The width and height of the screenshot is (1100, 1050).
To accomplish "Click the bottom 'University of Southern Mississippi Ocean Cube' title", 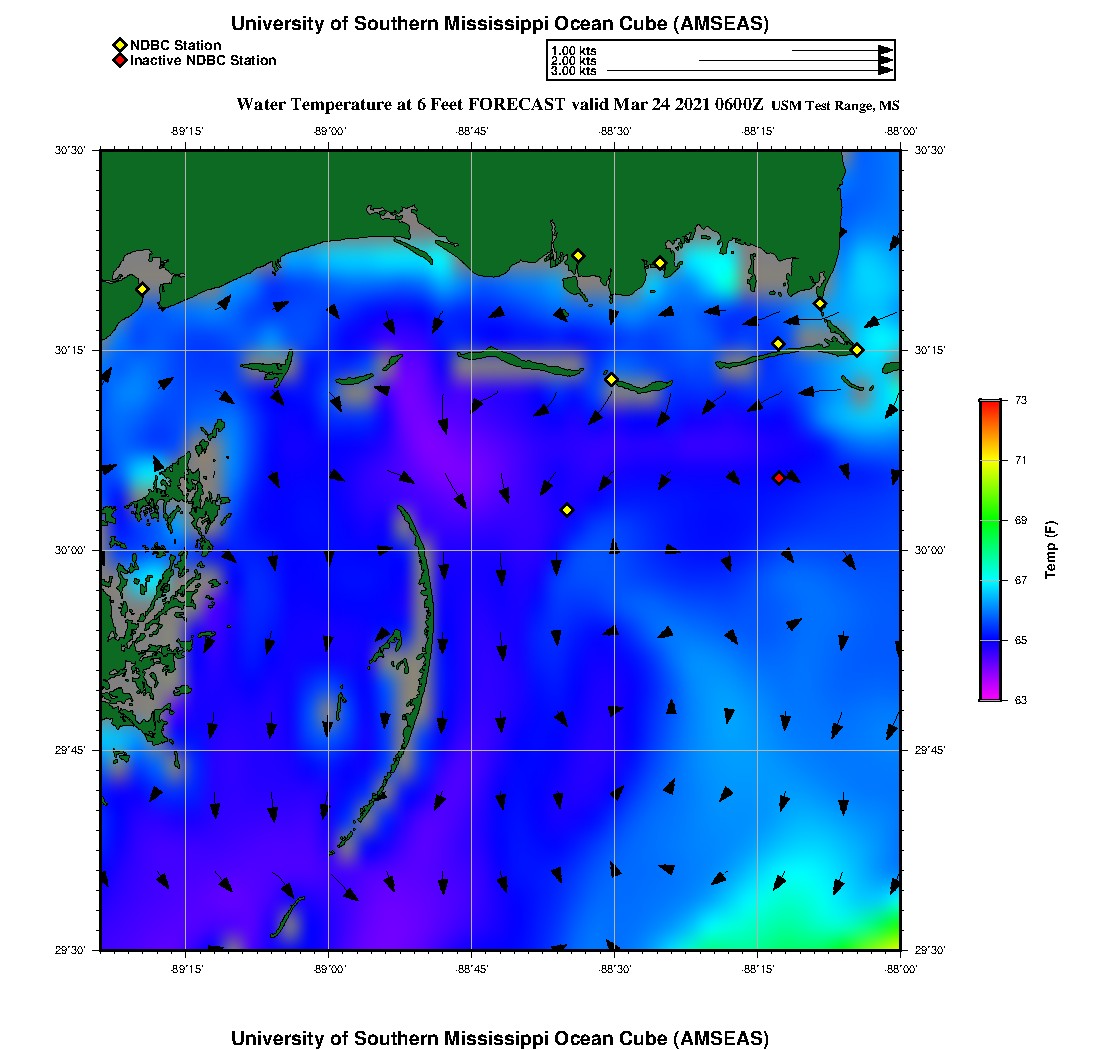I will tap(500, 1038).
